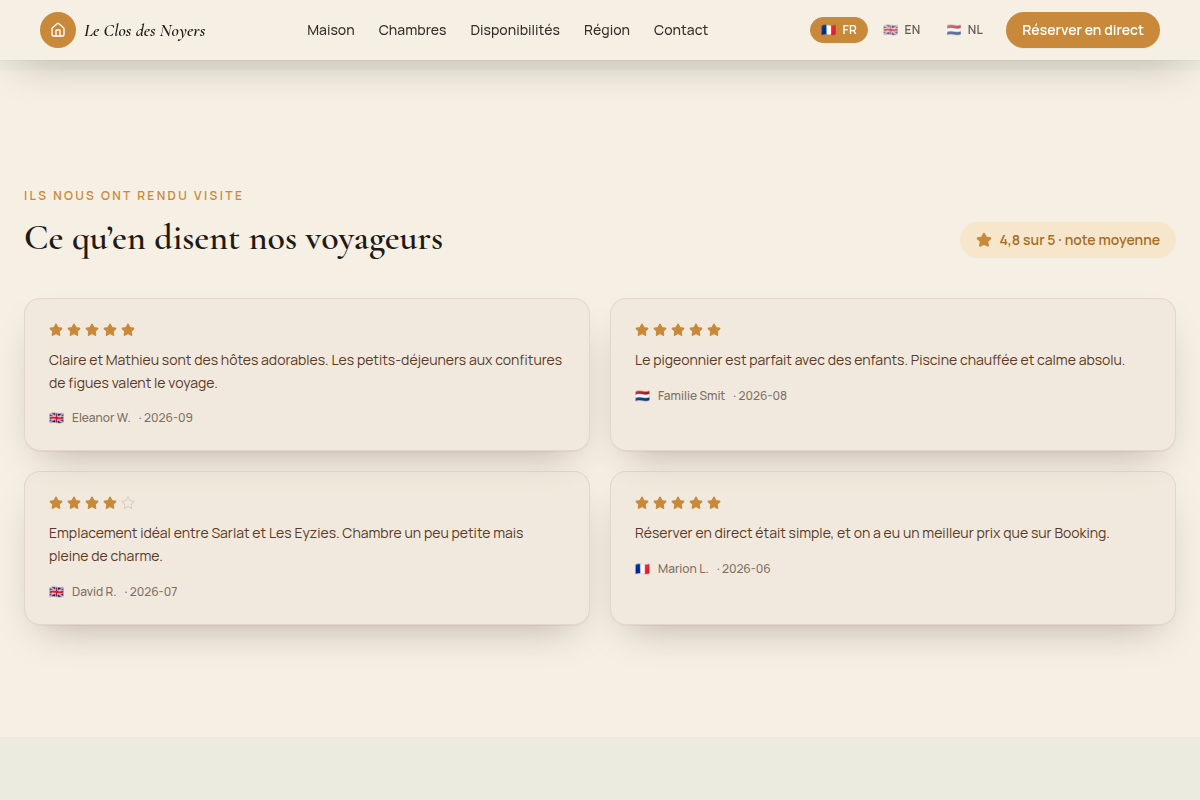The image size is (1200, 800).
Task: Click the UK flag icon in header
Action: (x=890, y=30)
